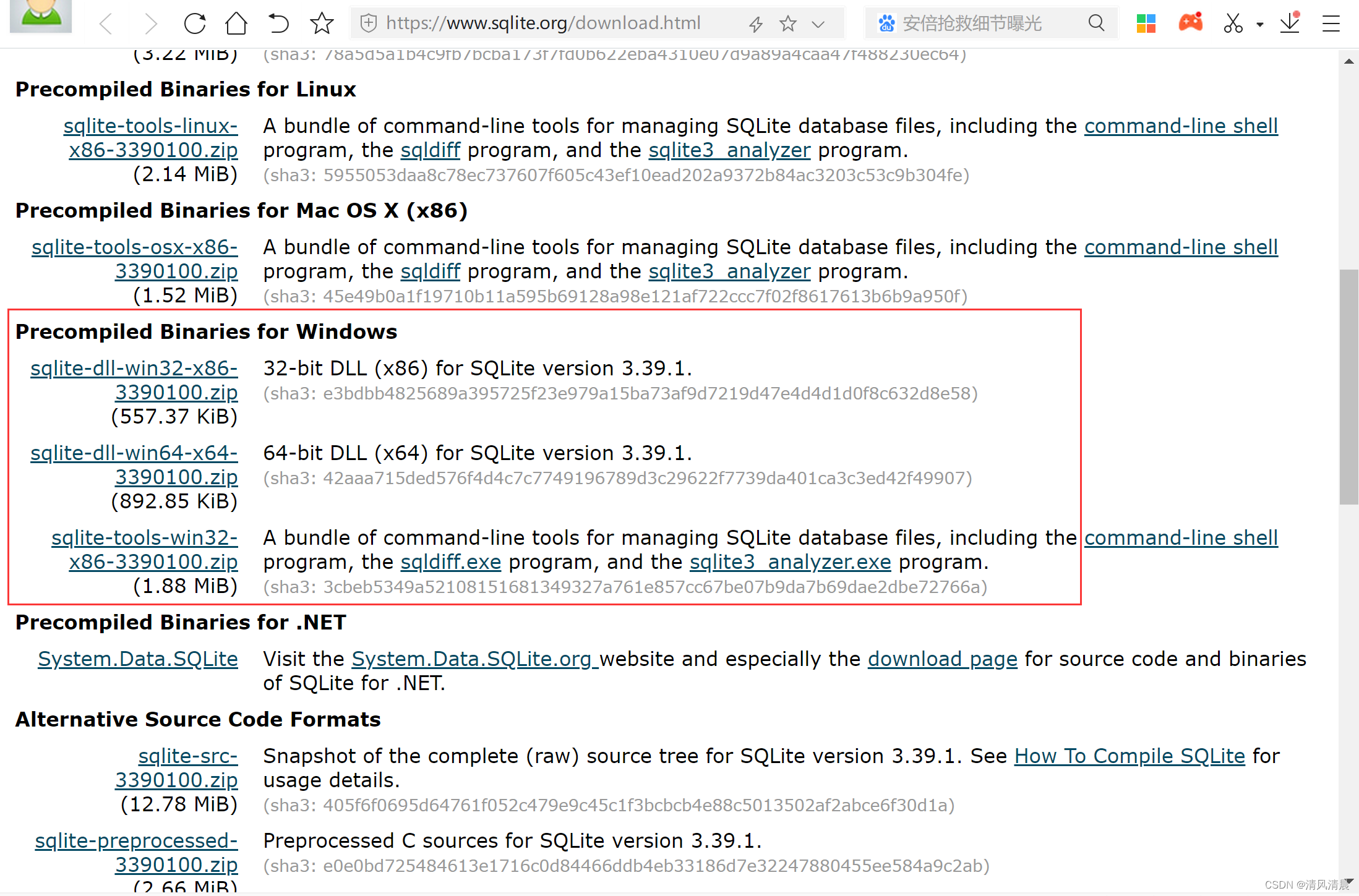Go to home page icon
Viewport: 1359px width, 896px height.
[236, 24]
